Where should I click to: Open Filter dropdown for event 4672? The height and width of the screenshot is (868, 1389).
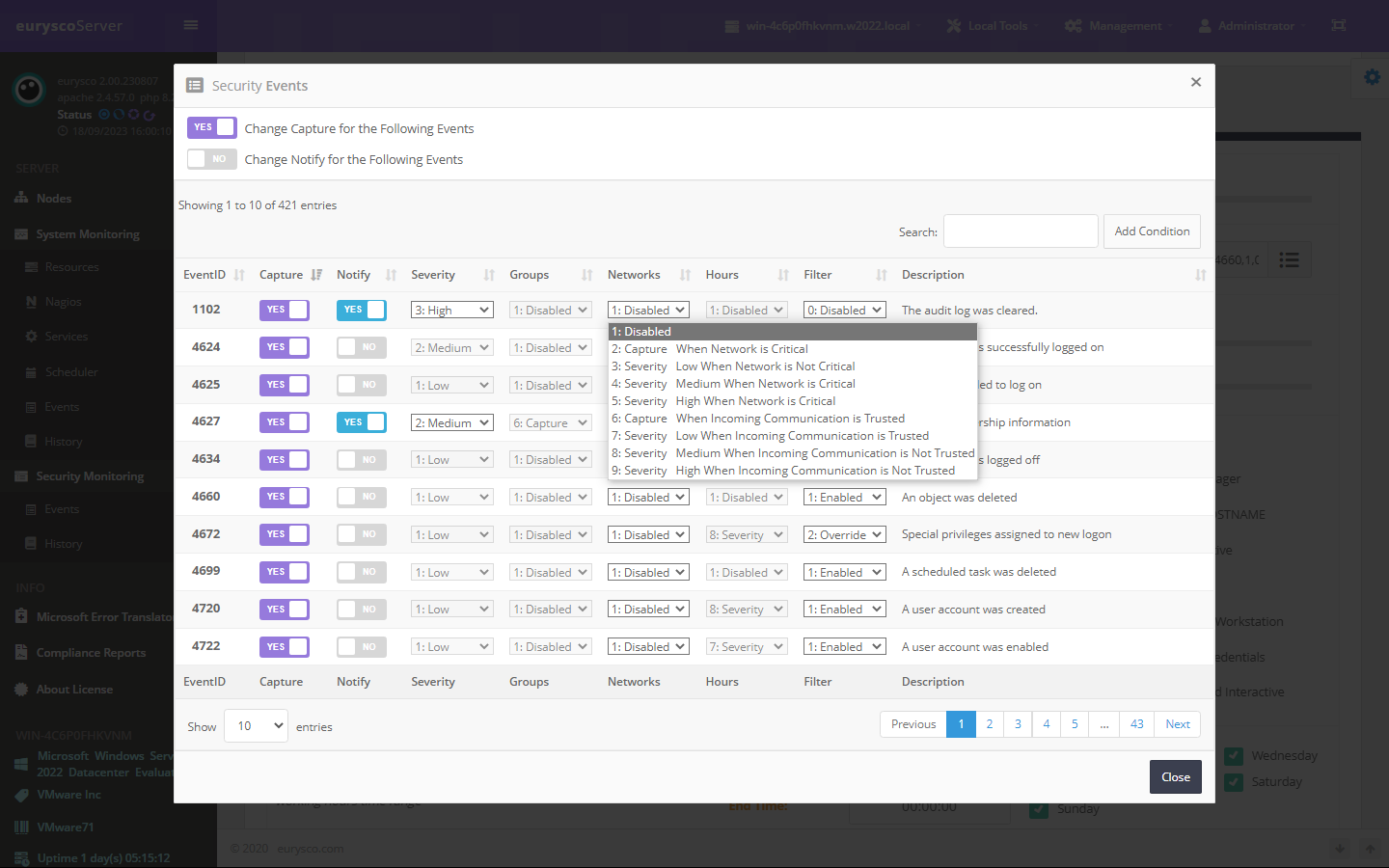pos(844,534)
